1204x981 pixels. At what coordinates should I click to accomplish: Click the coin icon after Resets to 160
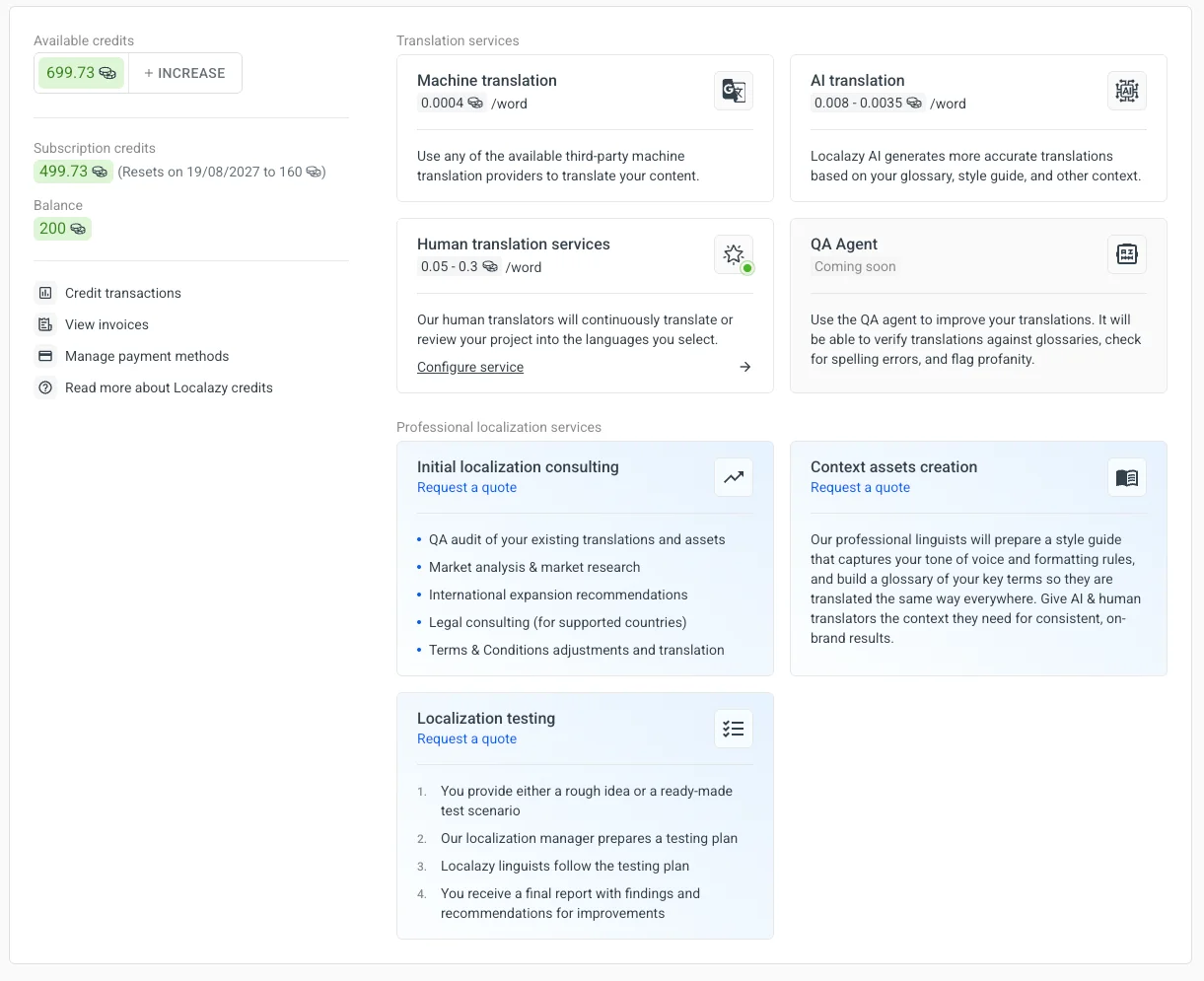[x=314, y=172]
